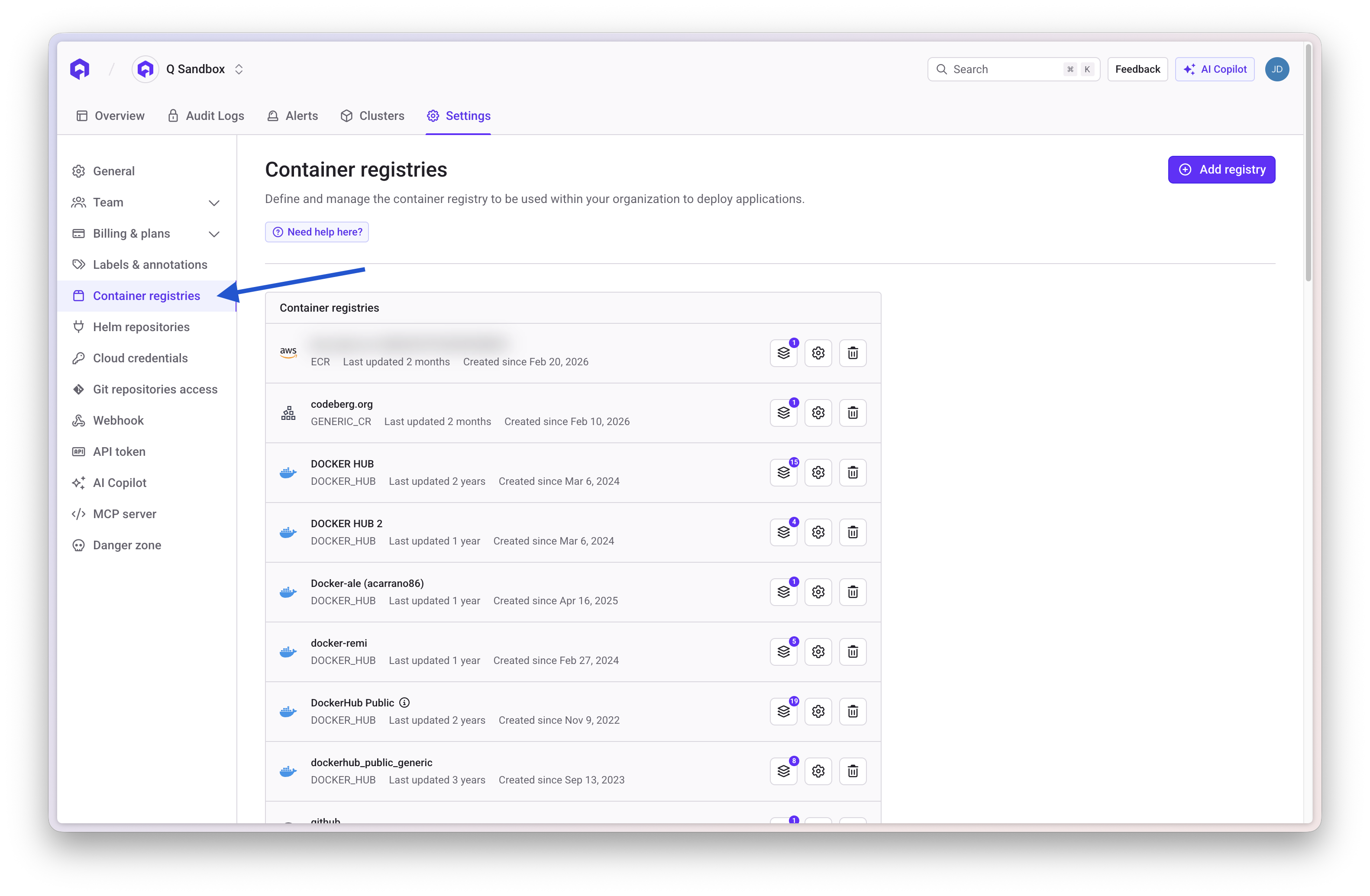Open MCP server settings
Viewport: 1370px width, 896px height.
point(146,514)
